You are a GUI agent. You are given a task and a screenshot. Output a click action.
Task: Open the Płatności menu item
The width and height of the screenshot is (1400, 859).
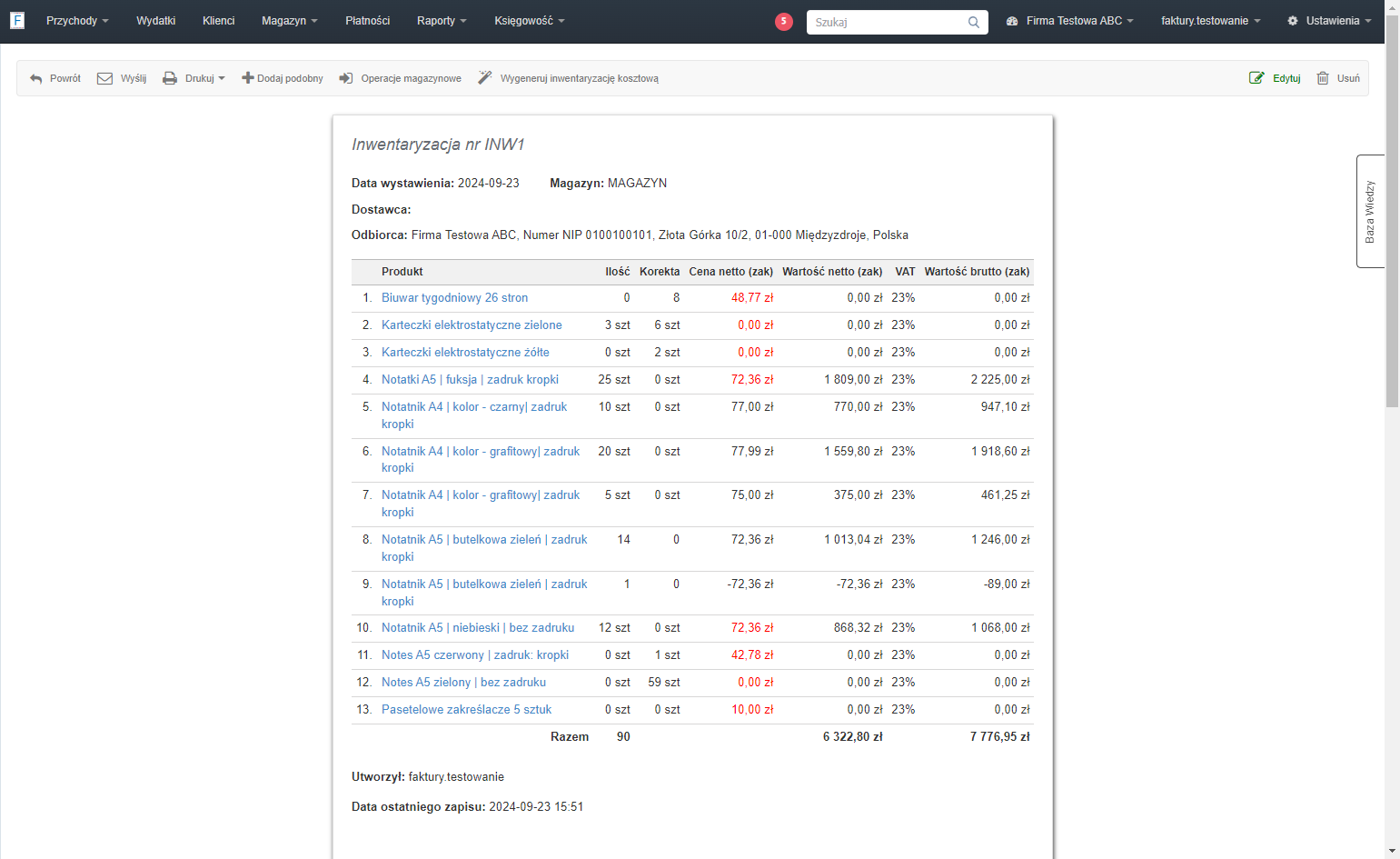tap(367, 20)
